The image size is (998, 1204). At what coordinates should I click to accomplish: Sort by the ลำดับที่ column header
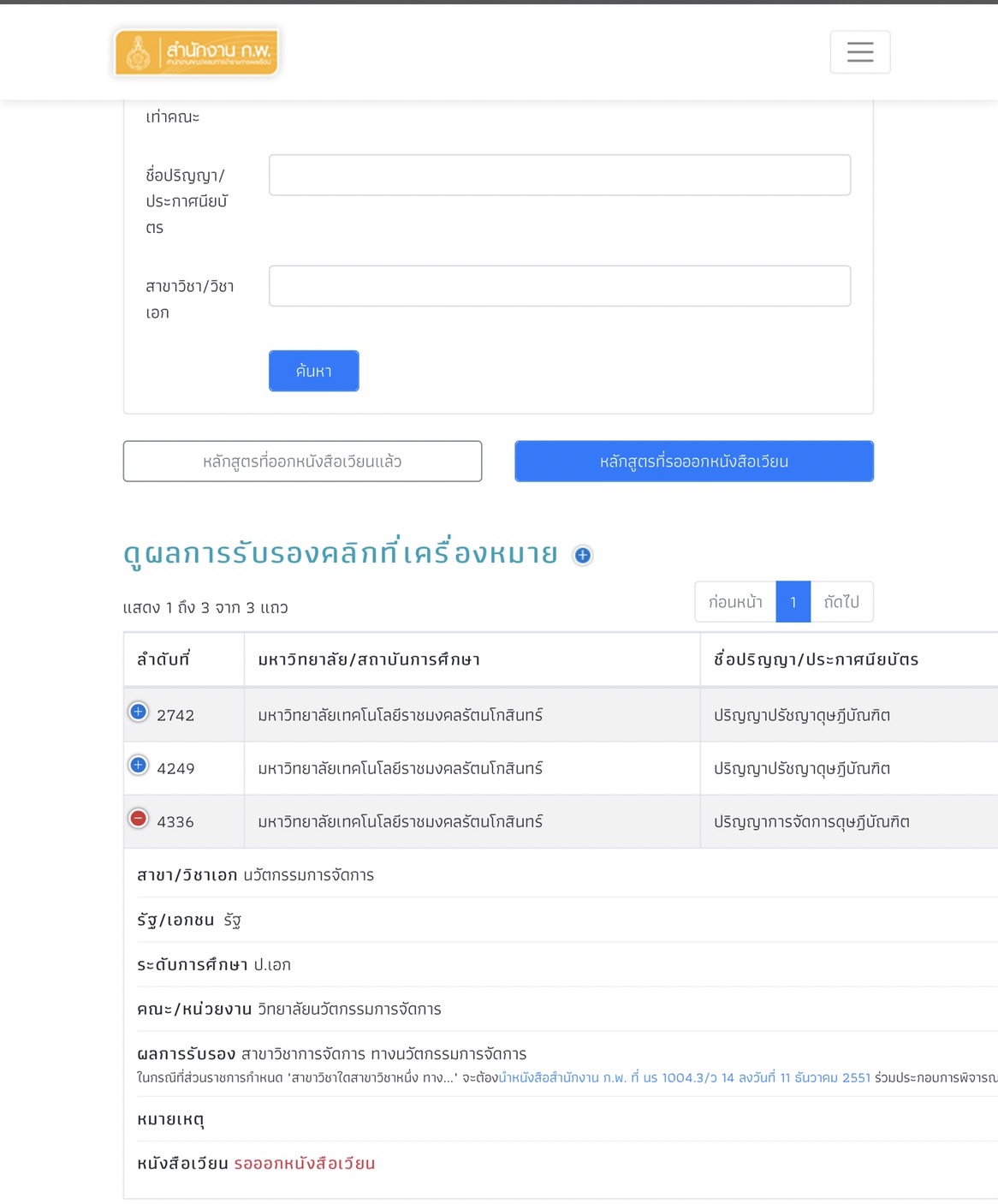[163, 659]
